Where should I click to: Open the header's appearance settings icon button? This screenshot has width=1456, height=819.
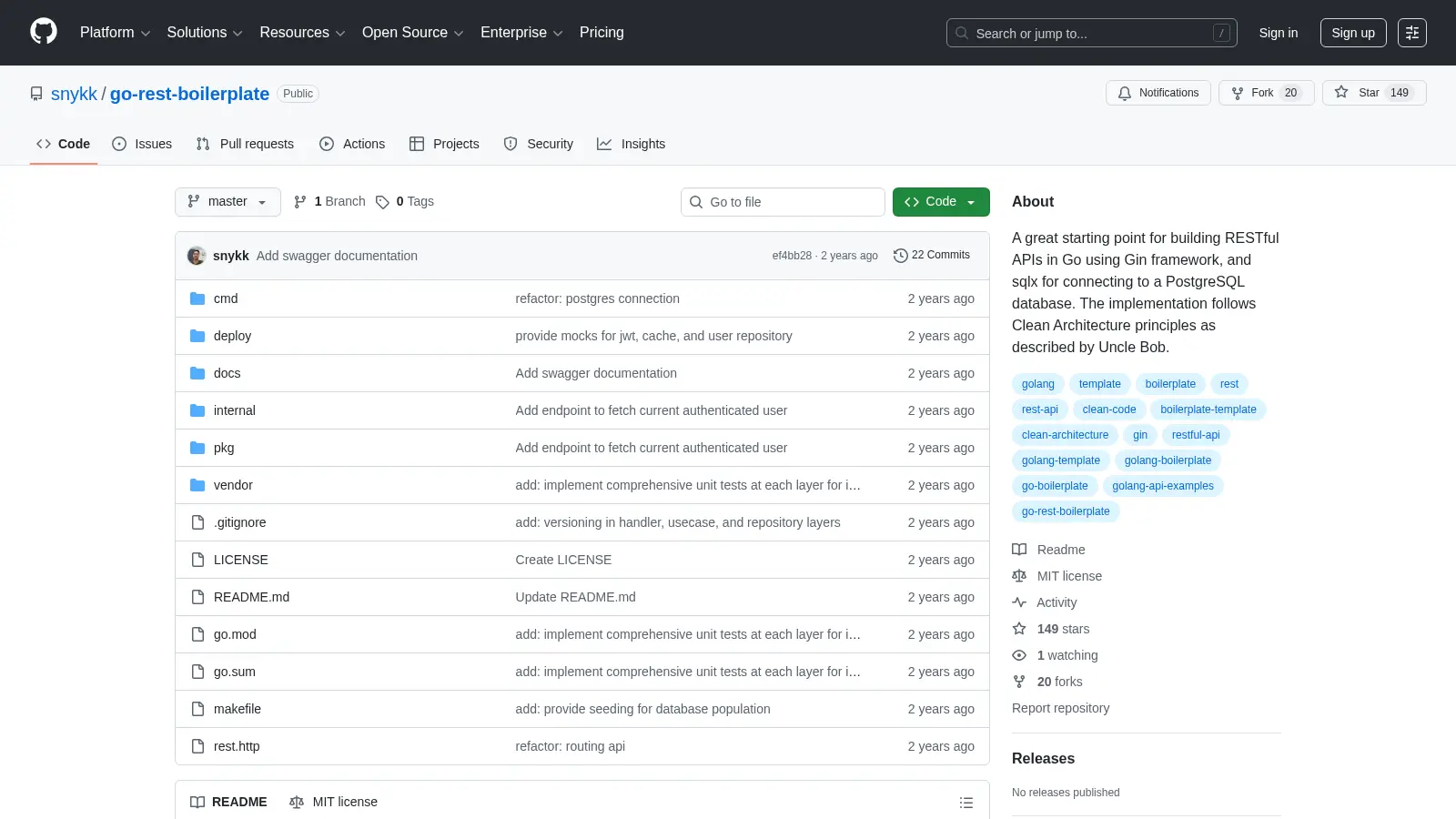[x=1412, y=33]
